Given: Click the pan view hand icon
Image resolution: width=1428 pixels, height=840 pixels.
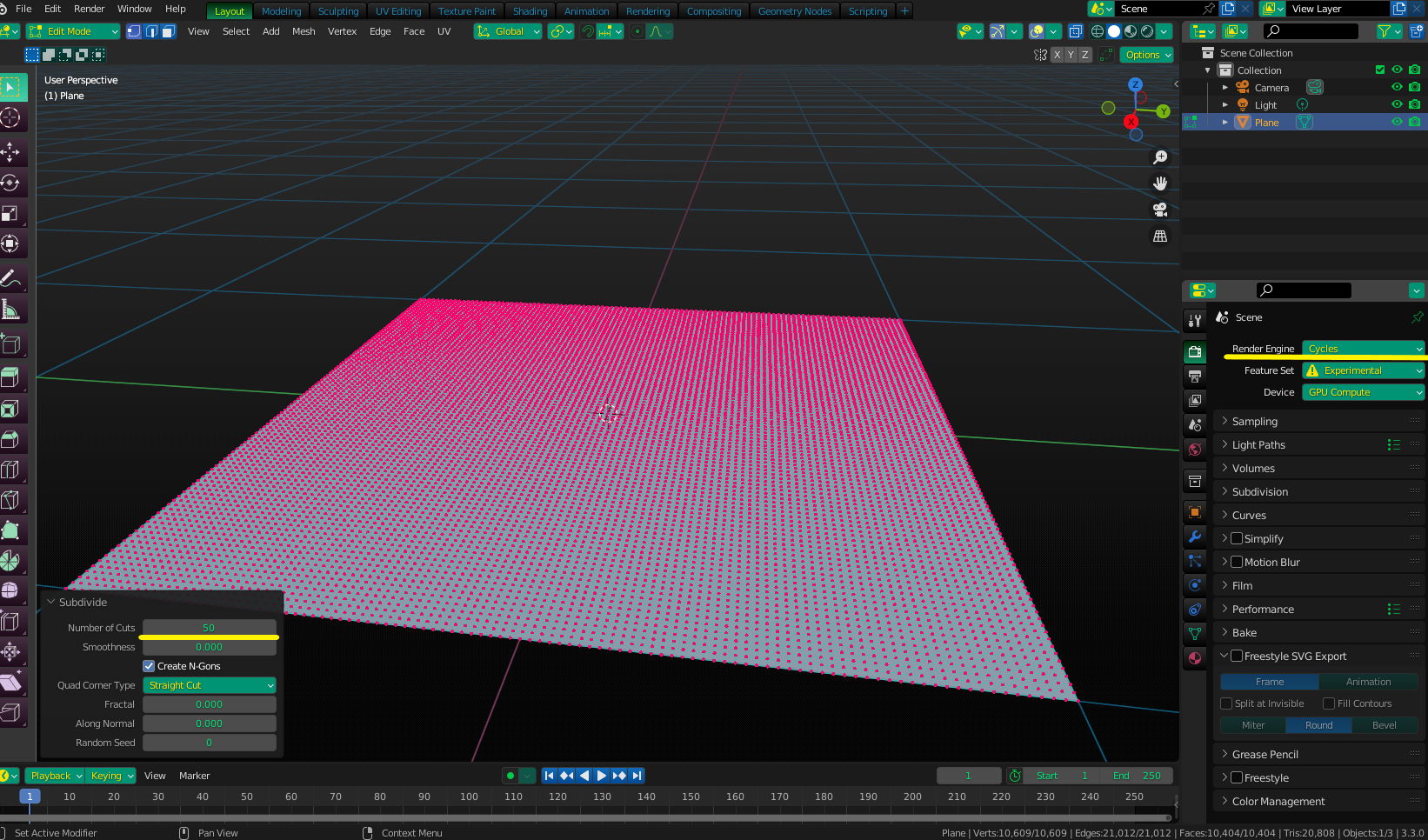Looking at the screenshot, I should (1160, 183).
